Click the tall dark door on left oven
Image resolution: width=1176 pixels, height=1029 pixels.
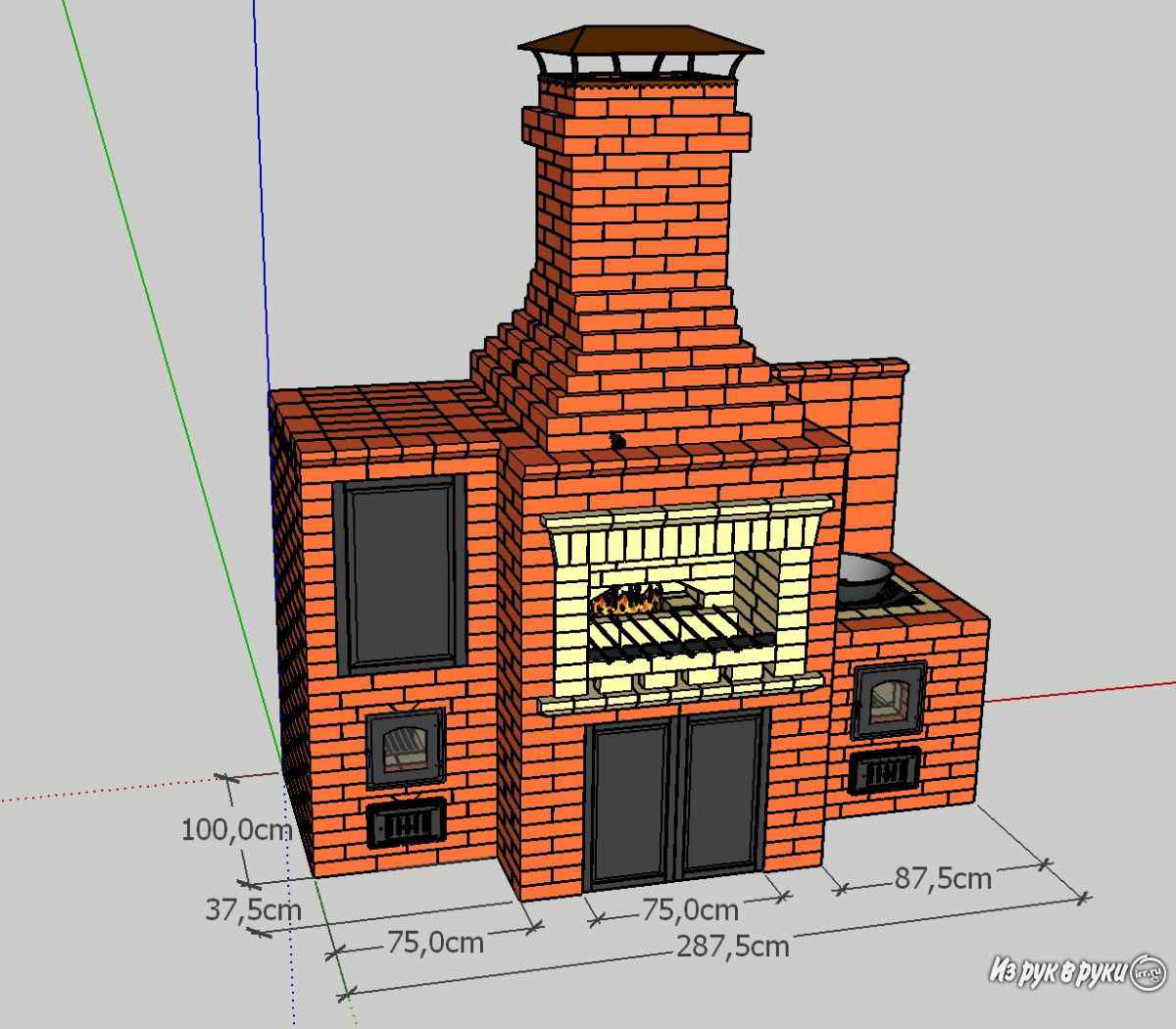coord(399,573)
